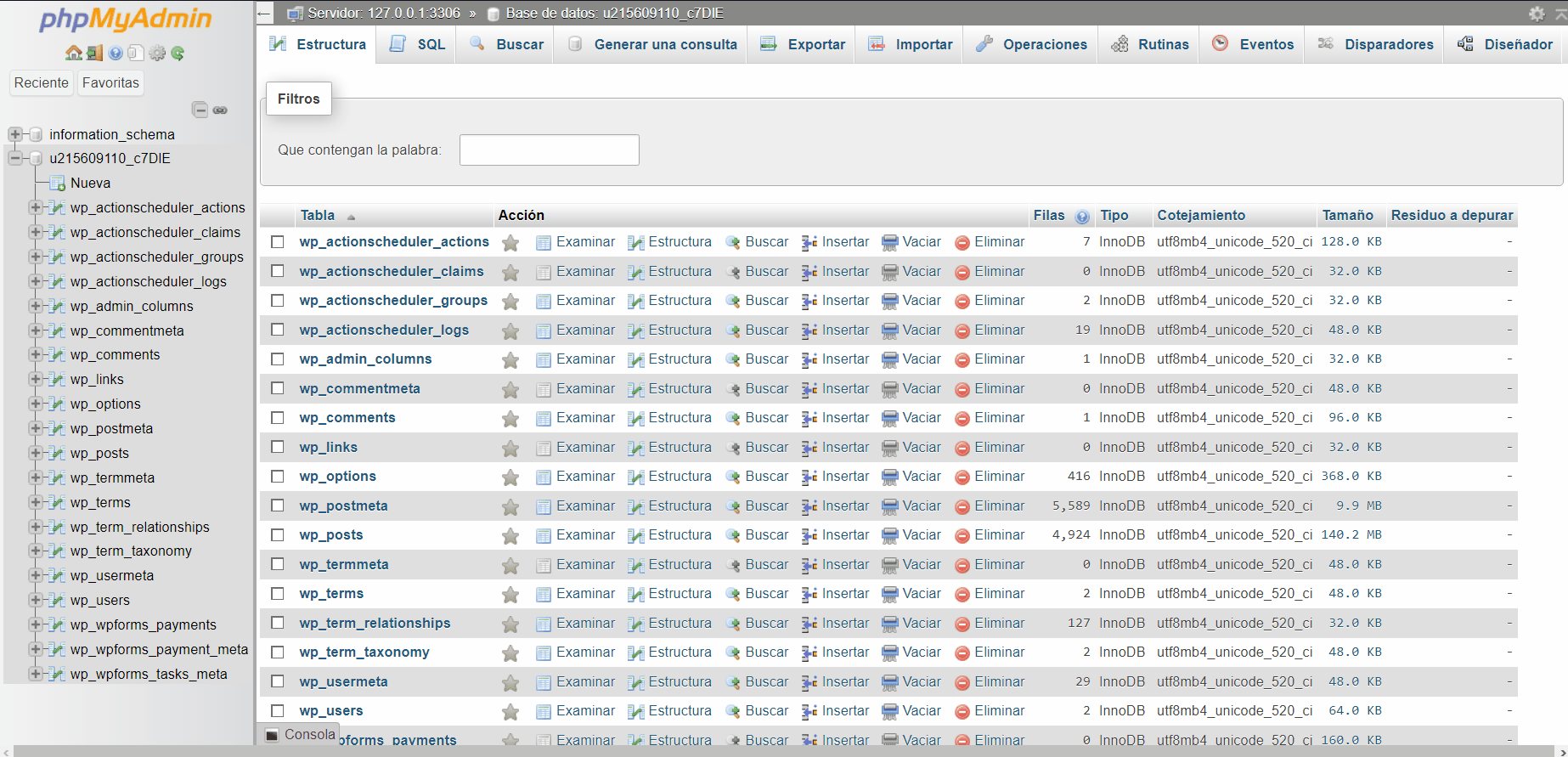
Task: Click the green reload navigation icon
Action: pos(178,53)
